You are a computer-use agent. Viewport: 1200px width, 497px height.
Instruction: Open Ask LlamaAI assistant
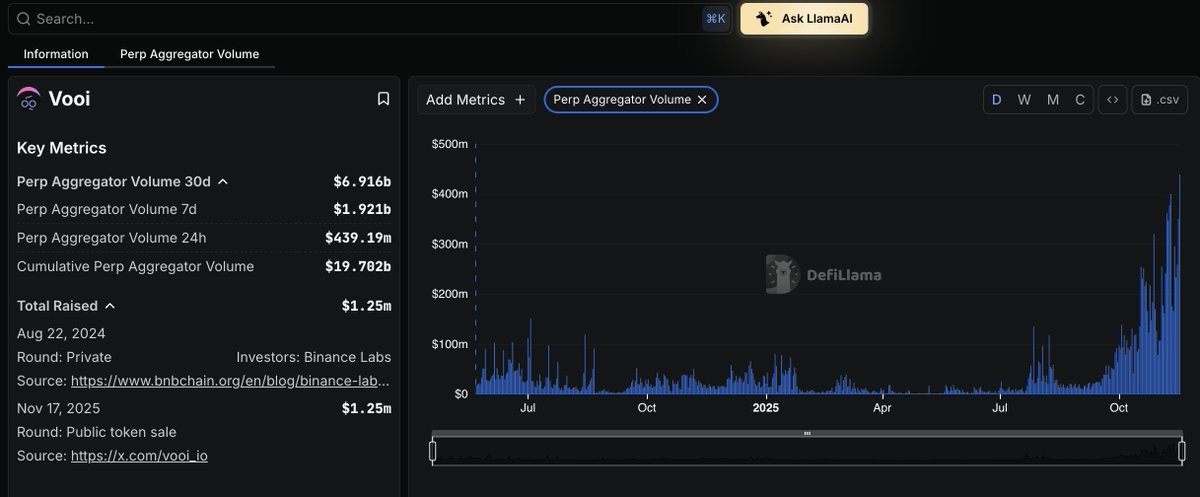tap(804, 19)
